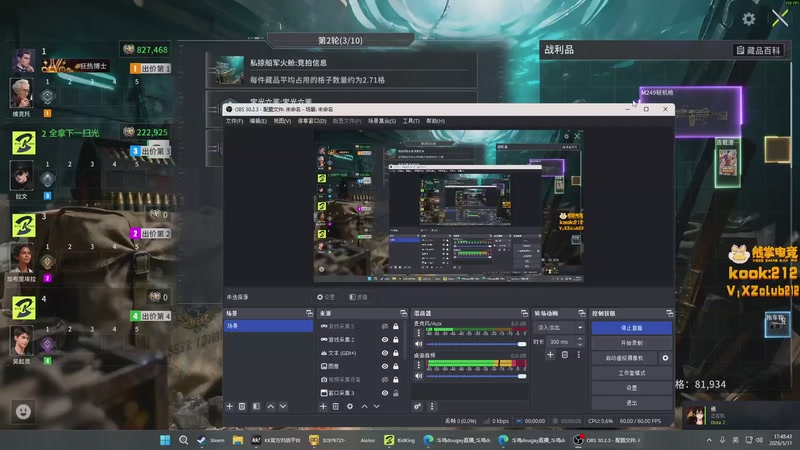Open virtual camera settings gear icon
This screenshot has height=450, width=800.
click(x=665, y=358)
